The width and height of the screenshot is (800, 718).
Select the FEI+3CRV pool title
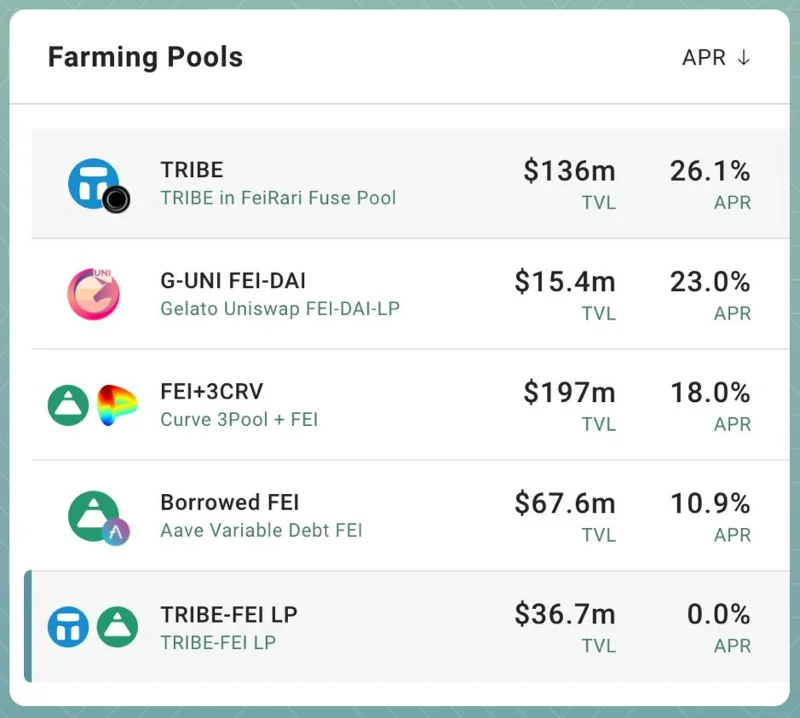[212, 391]
